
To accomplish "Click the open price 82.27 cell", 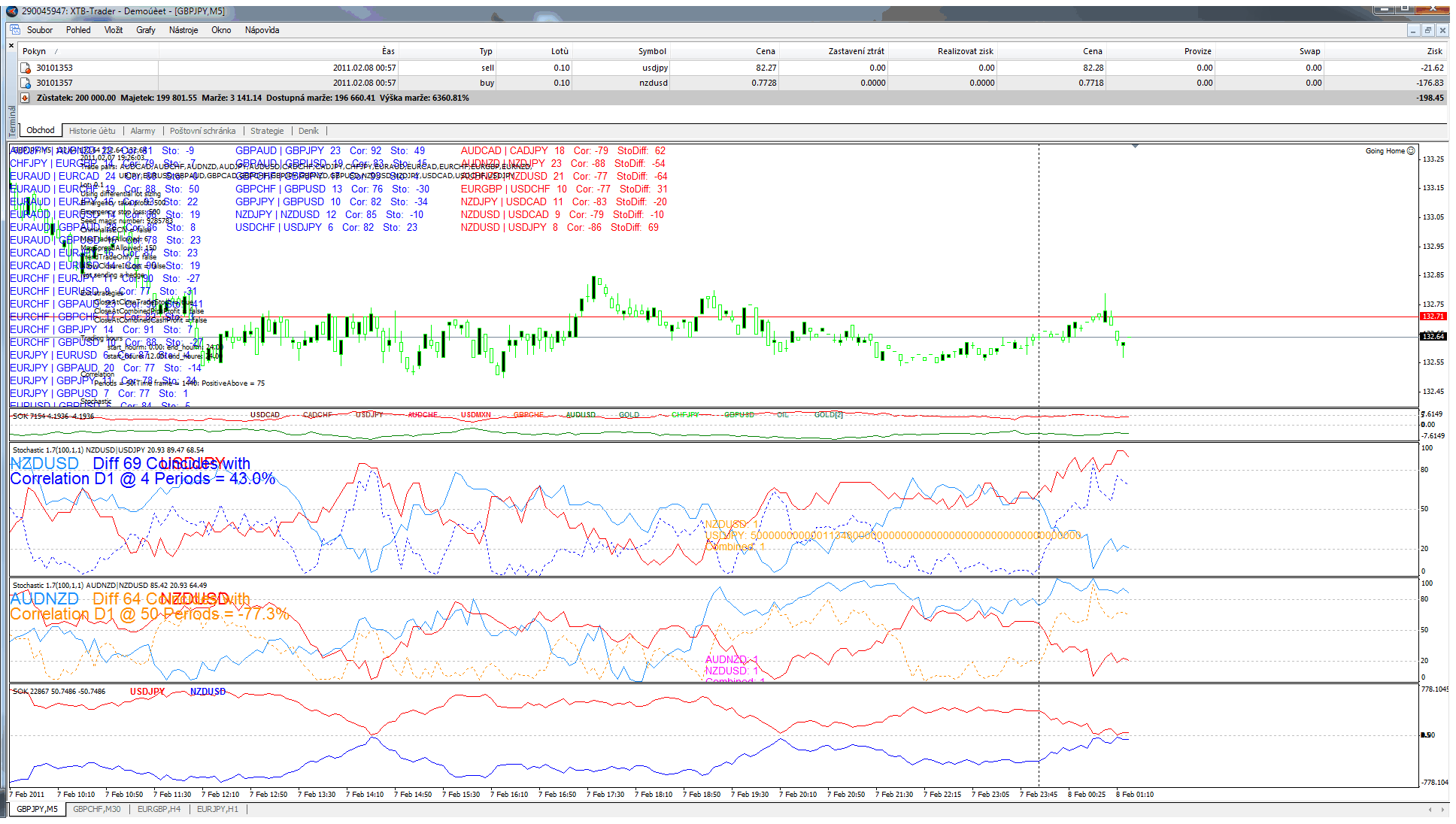I will pyautogui.click(x=766, y=68).
